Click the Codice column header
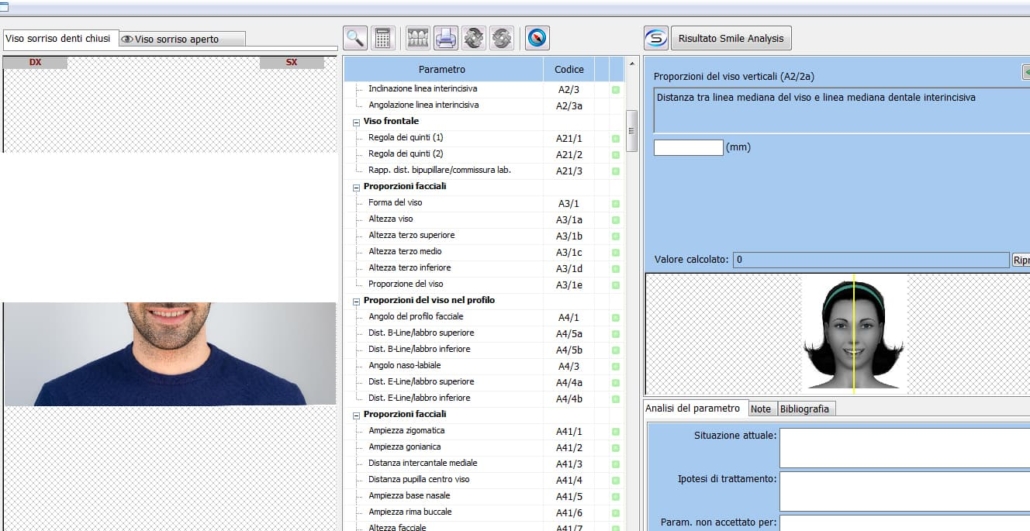This screenshot has height=531, width=1030. (569, 69)
